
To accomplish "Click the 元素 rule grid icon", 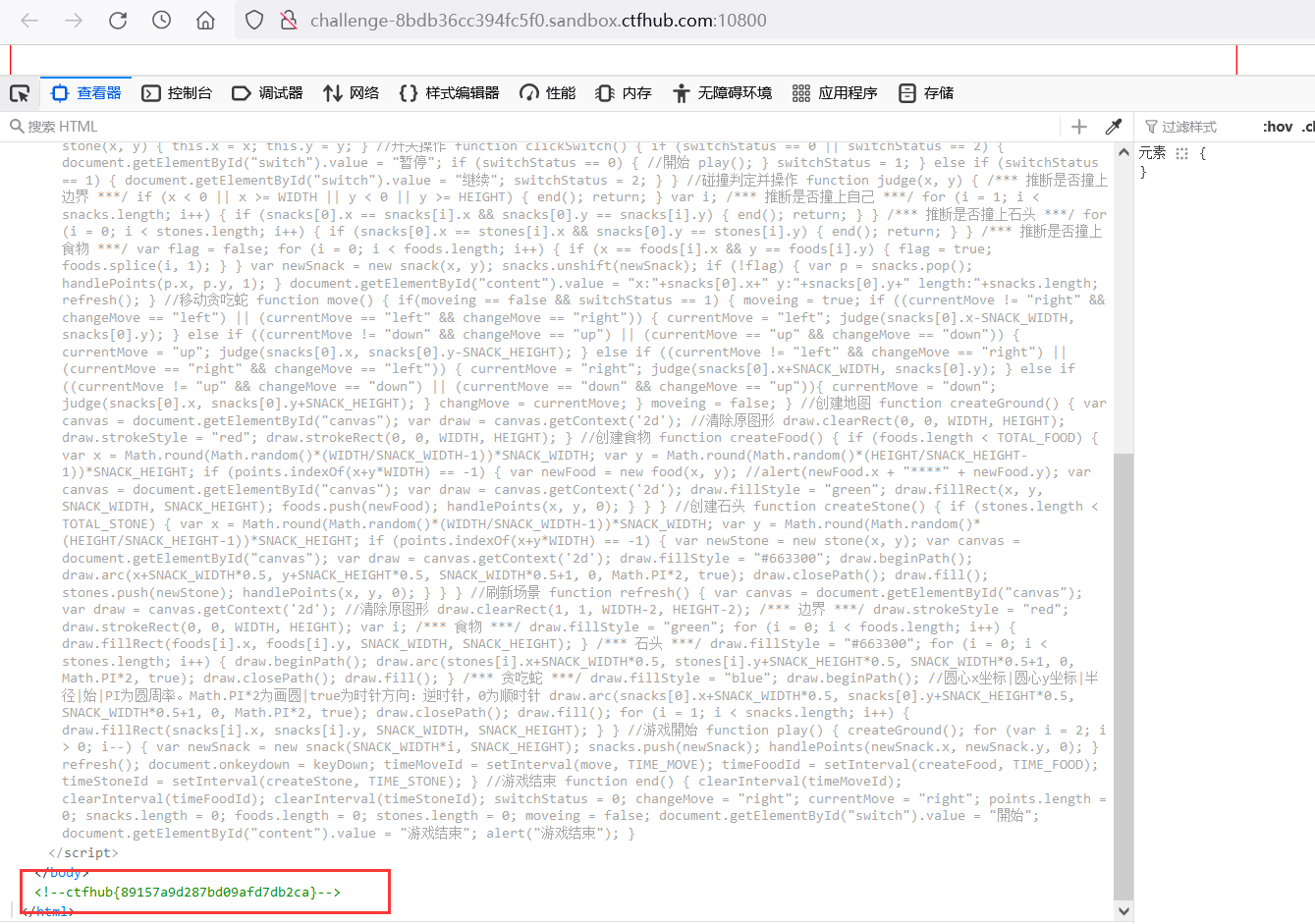I will 1181,153.
